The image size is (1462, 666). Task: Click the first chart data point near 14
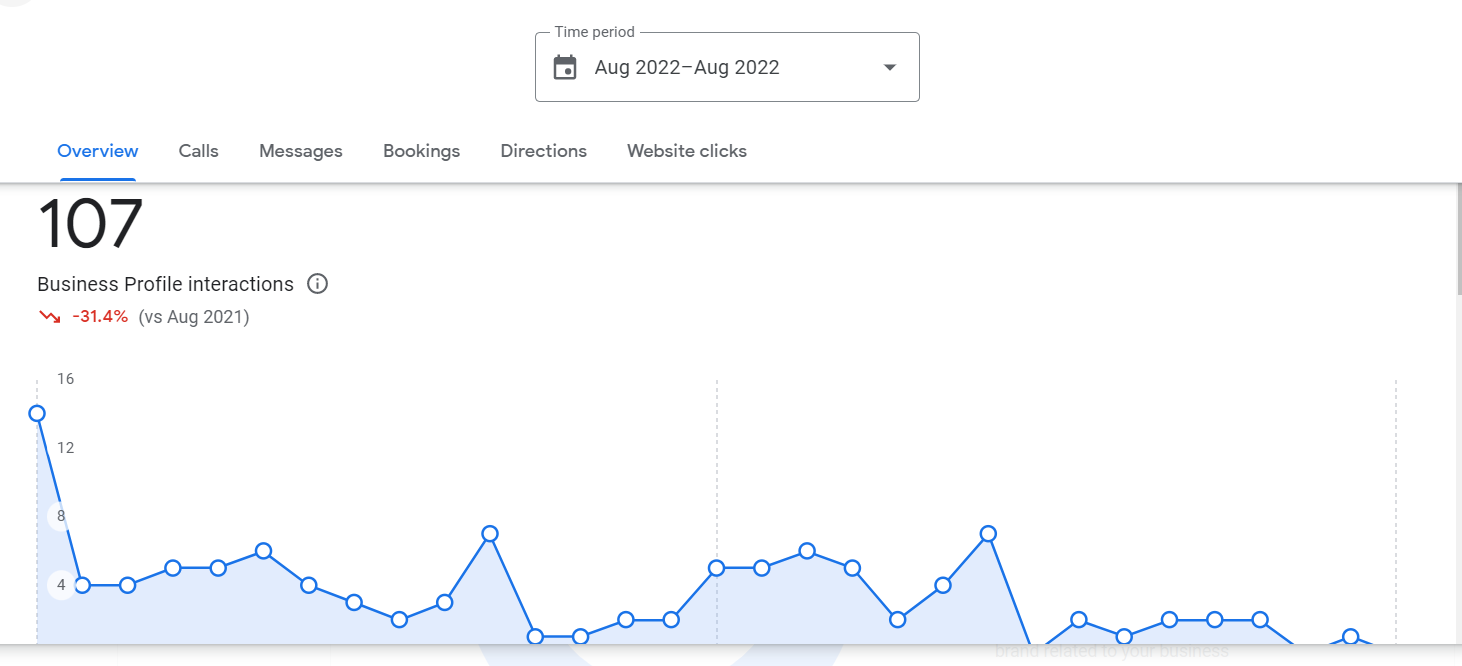[x=37, y=413]
